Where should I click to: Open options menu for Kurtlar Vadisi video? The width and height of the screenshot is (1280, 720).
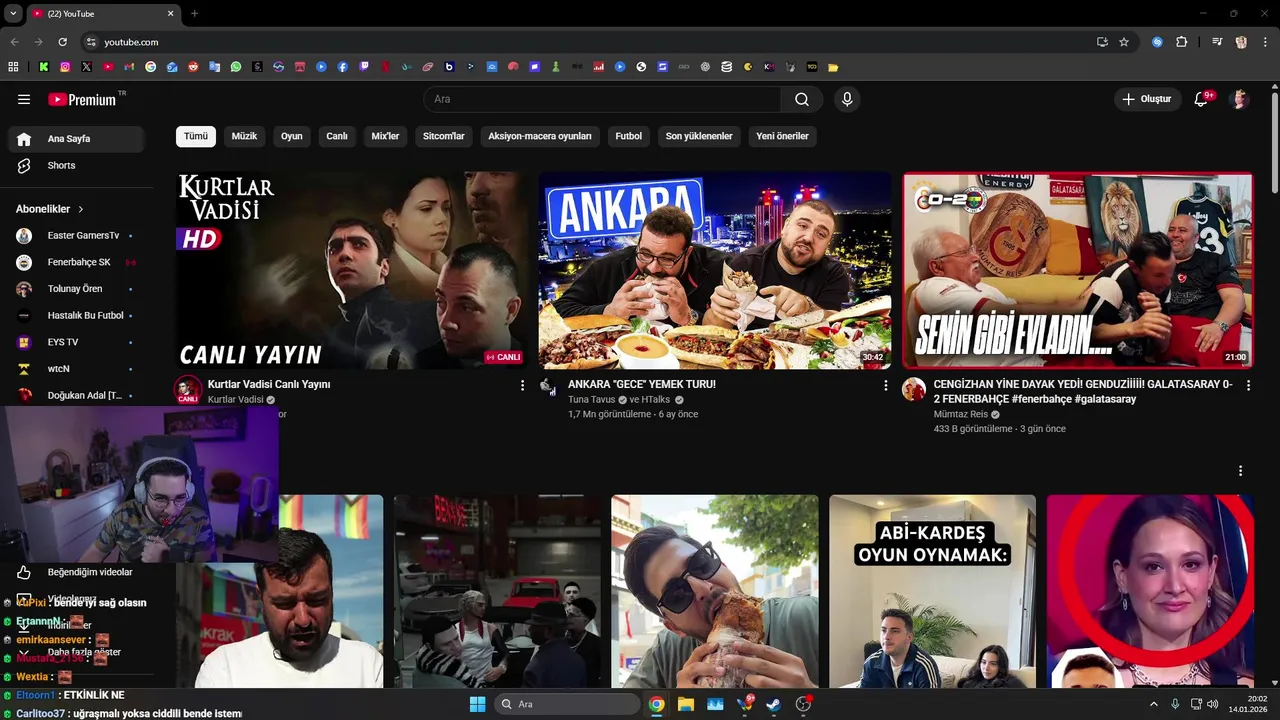click(522, 385)
